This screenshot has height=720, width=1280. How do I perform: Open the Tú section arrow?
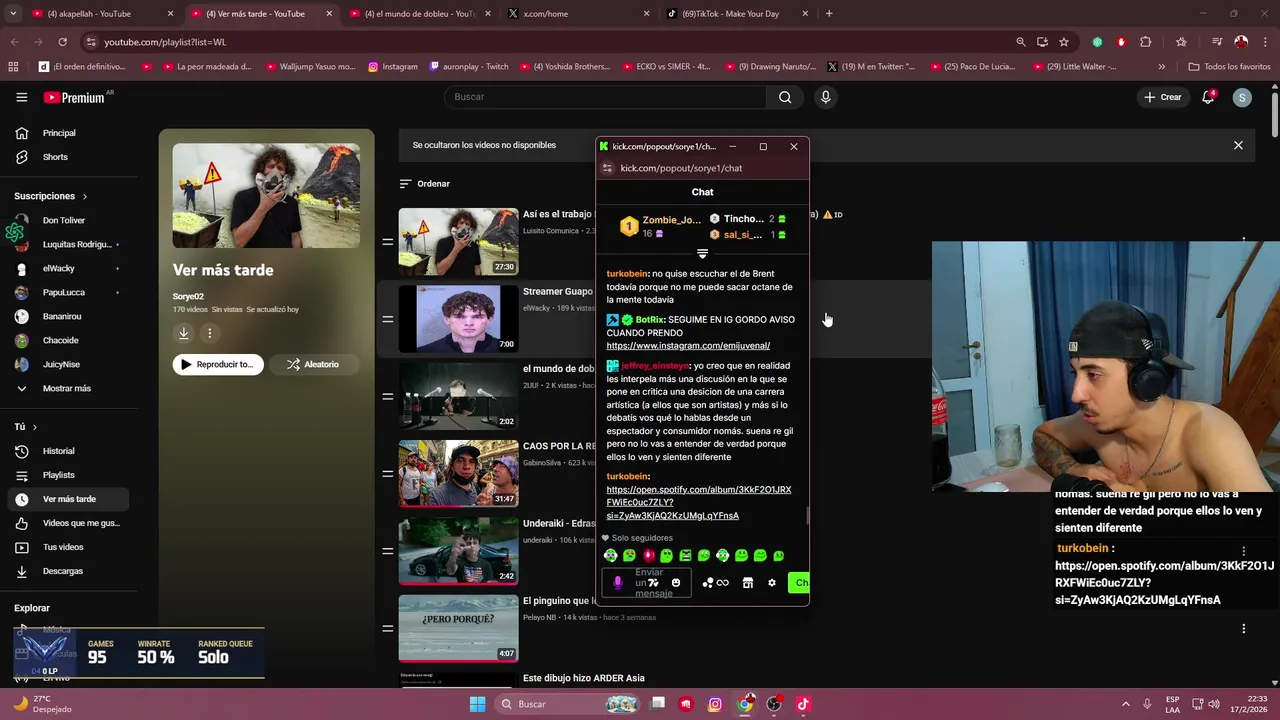tap(35, 427)
